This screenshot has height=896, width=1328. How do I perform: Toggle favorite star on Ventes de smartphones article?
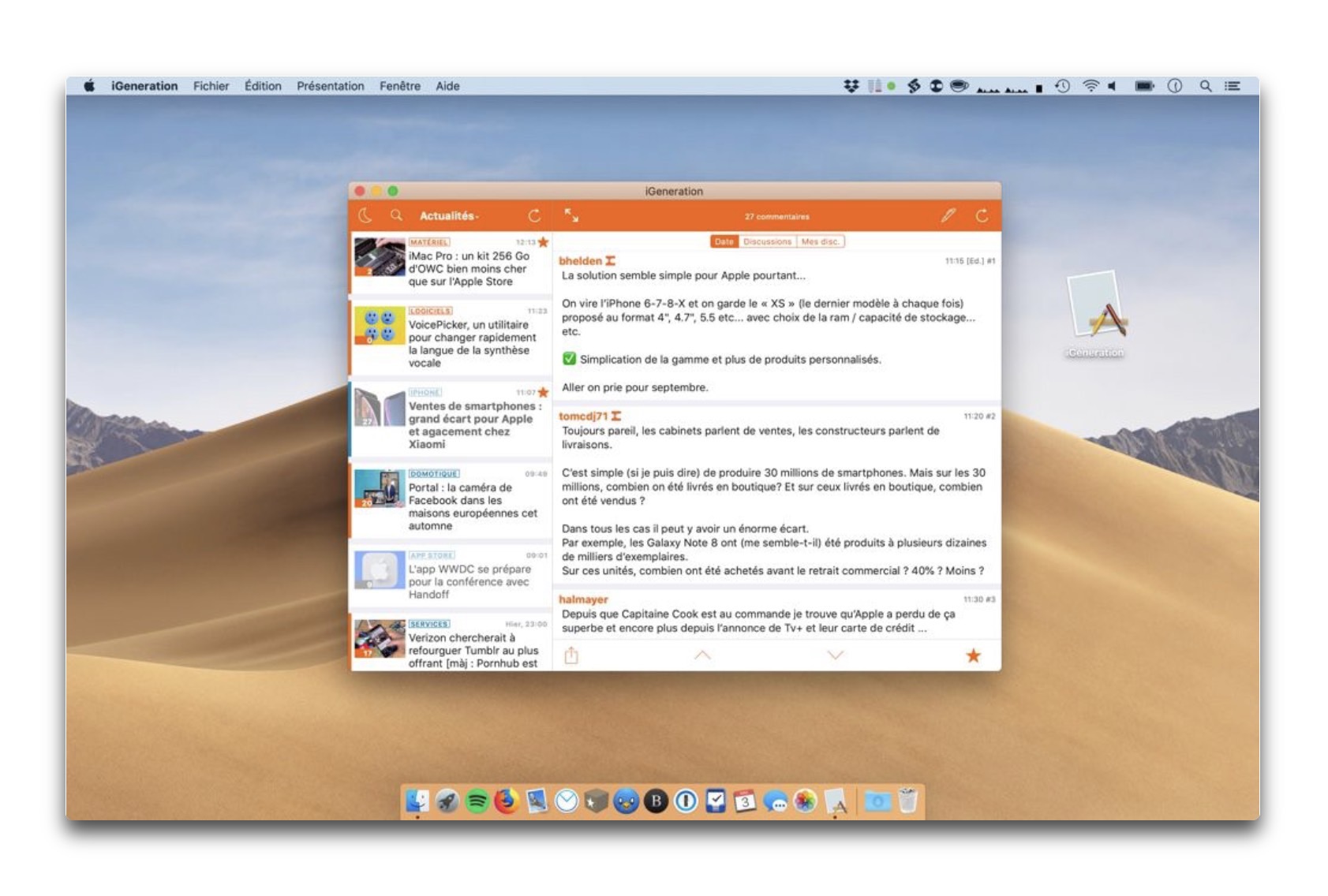click(x=543, y=392)
